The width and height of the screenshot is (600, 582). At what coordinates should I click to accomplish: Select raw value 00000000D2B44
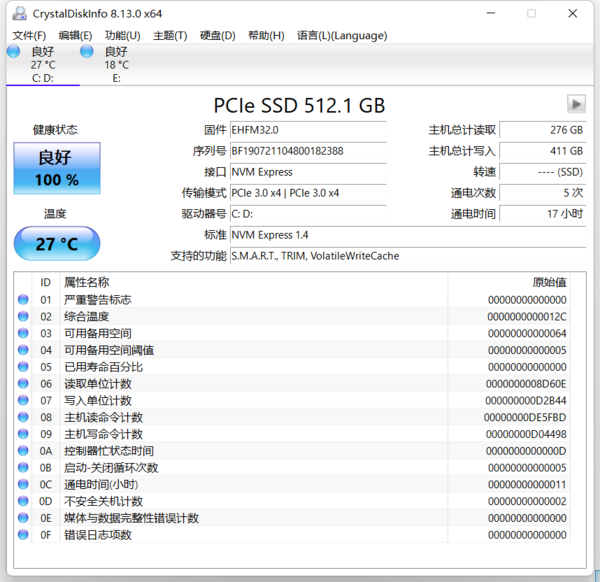[526, 401]
